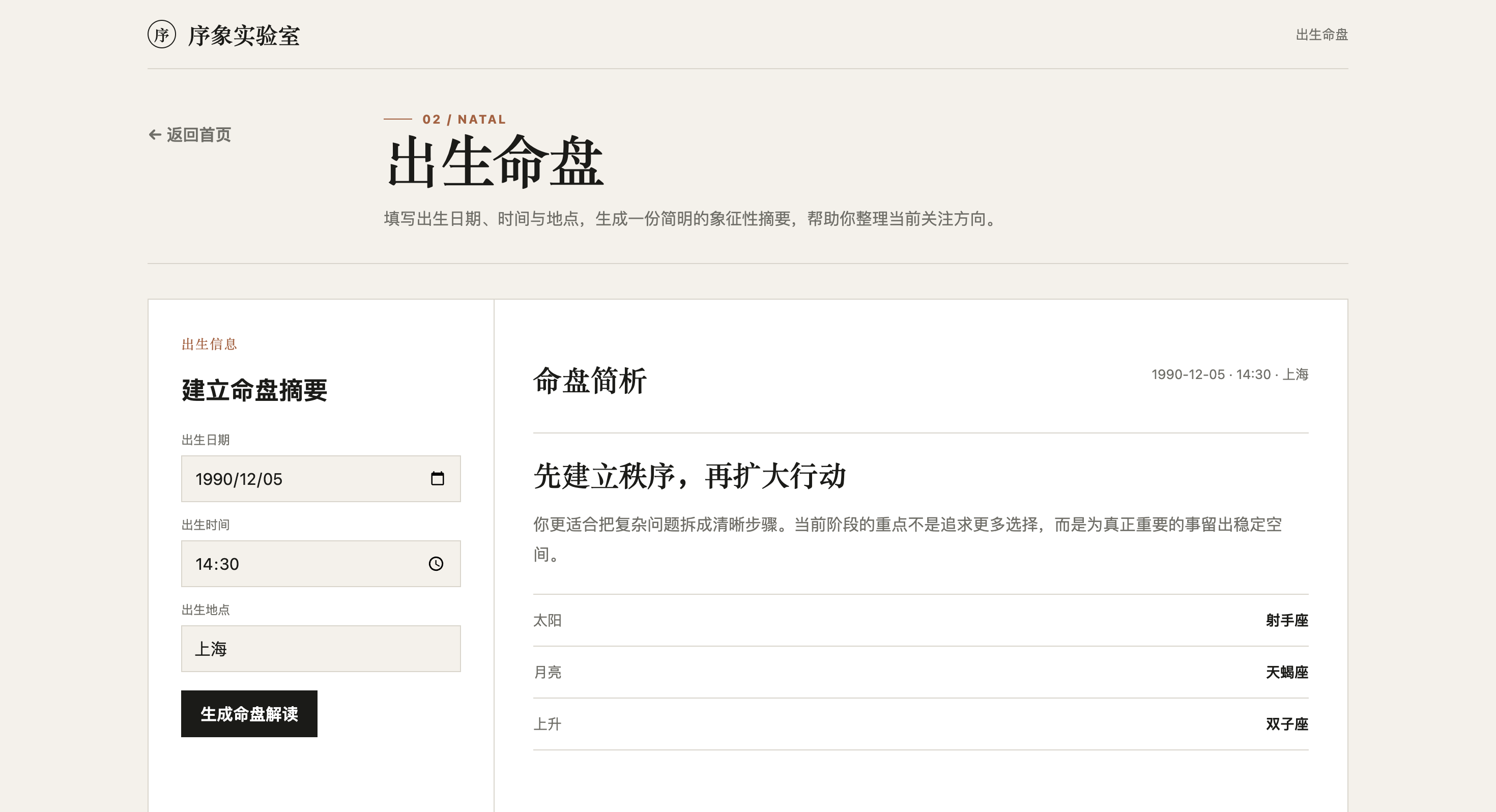Viewport: 1496px width, 812px height.
Task: Click the 生成命盘解读 button
Action: [249, 714]
